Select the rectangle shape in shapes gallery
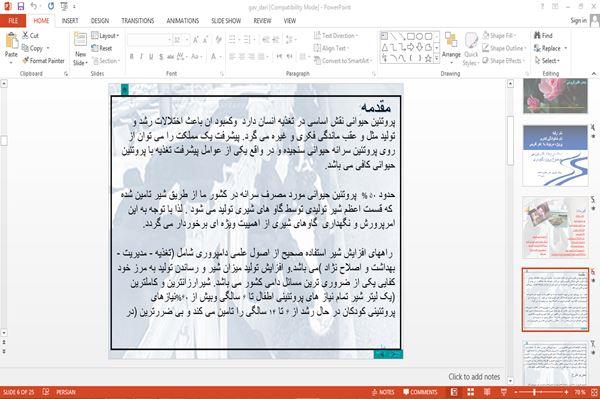Screen dimensions: 600x399 click(411, 37)
